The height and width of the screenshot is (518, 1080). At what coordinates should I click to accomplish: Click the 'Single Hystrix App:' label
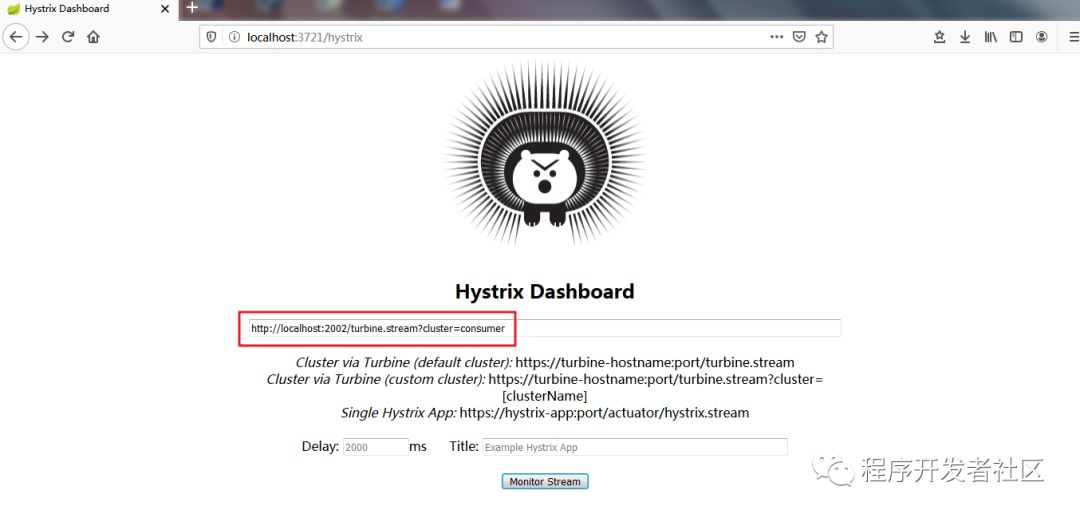click(x=398, y=413)
